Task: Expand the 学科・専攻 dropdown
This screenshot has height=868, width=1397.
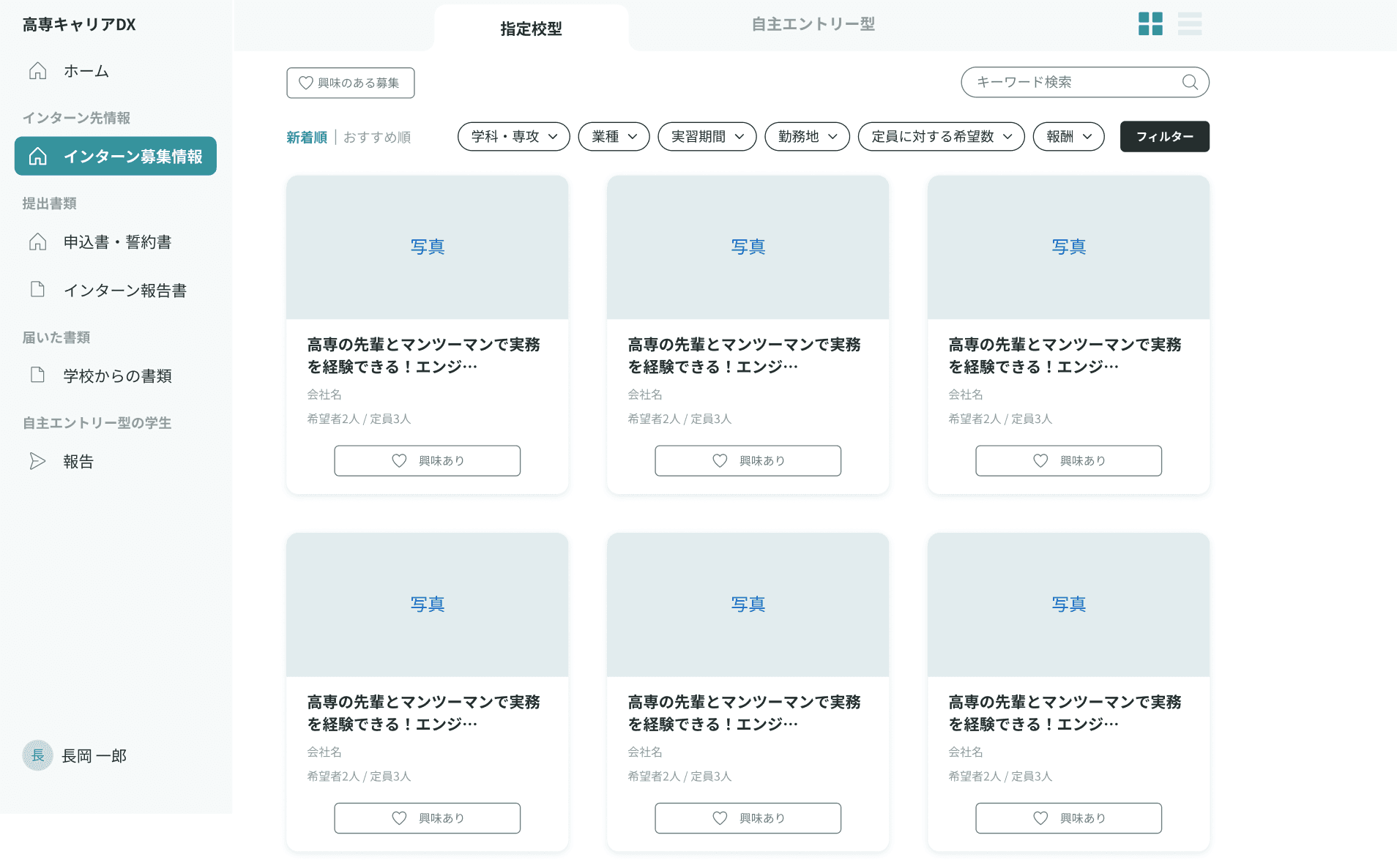Action: 513,137
